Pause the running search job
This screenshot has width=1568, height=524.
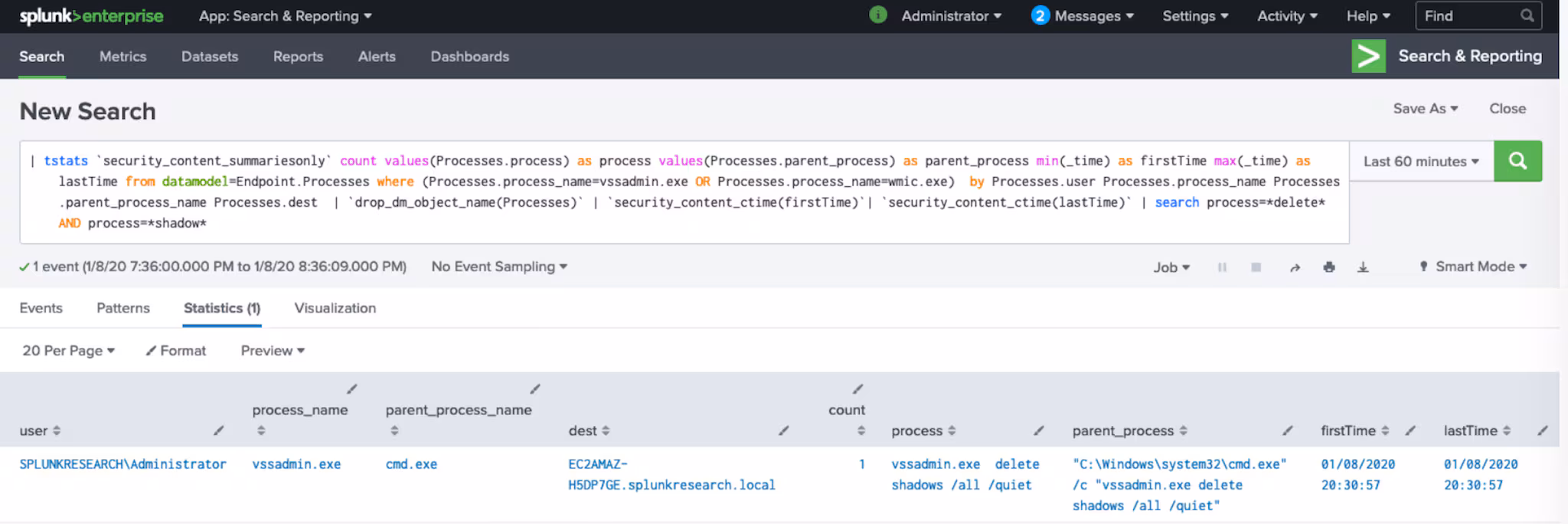tap(1222, 267)
